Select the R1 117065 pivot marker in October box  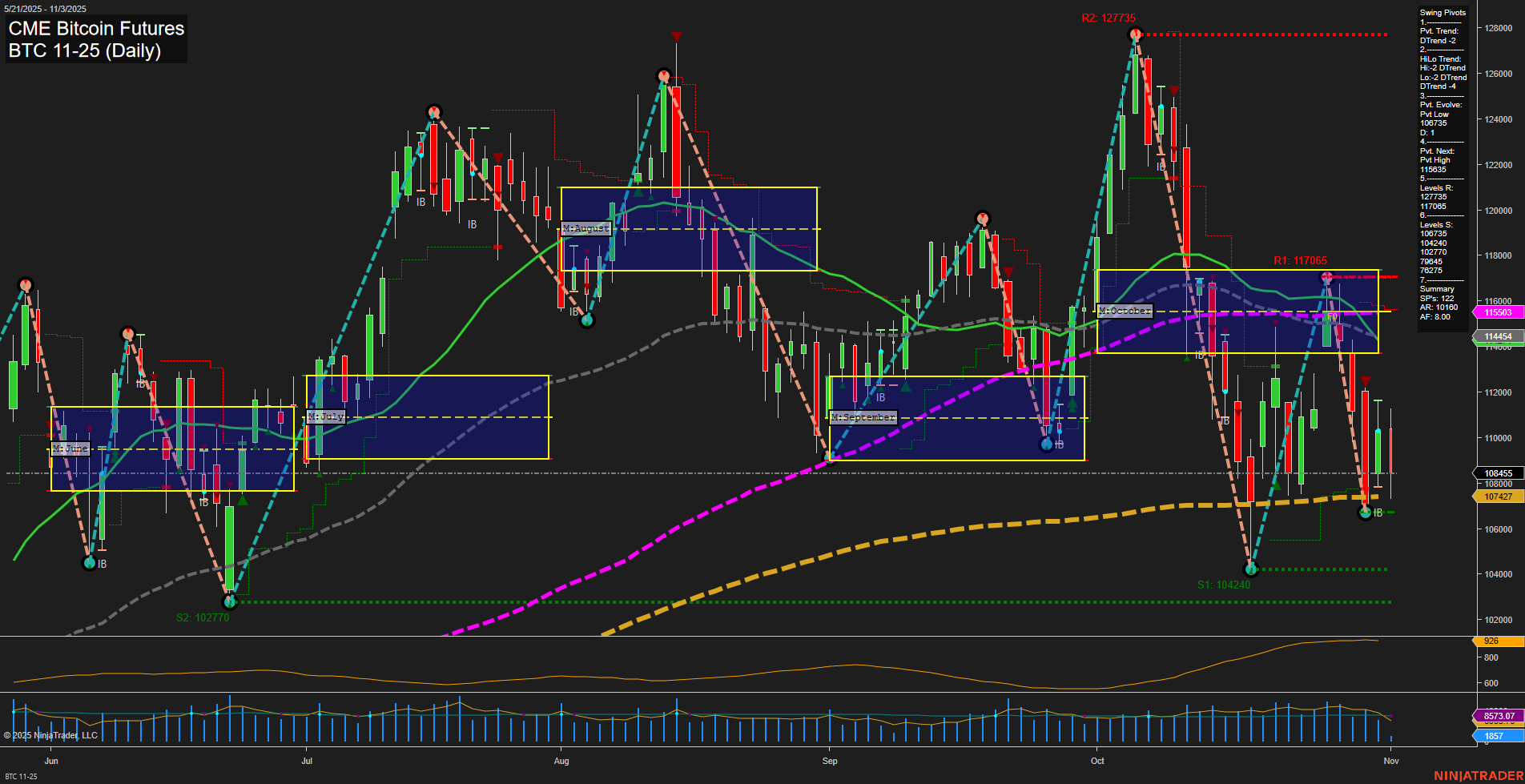pos(1326,277)
